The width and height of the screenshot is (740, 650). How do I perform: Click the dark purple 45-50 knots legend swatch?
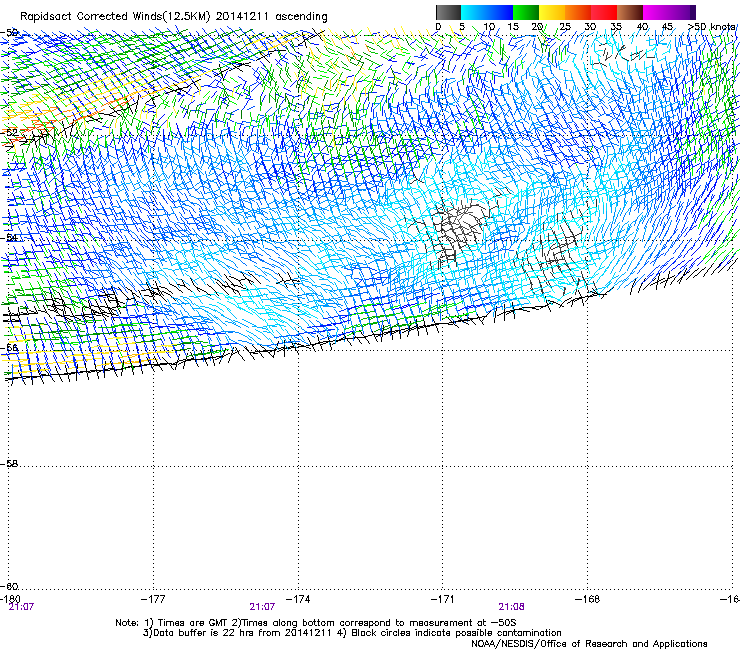click(x=682, y=12)
